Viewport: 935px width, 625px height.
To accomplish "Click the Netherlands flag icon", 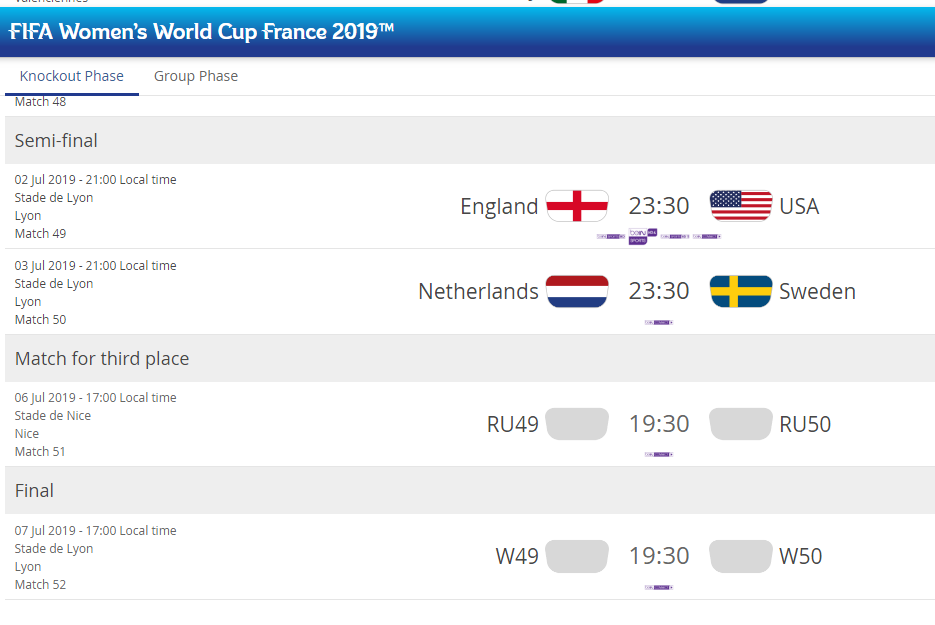I will pos(577,292).
